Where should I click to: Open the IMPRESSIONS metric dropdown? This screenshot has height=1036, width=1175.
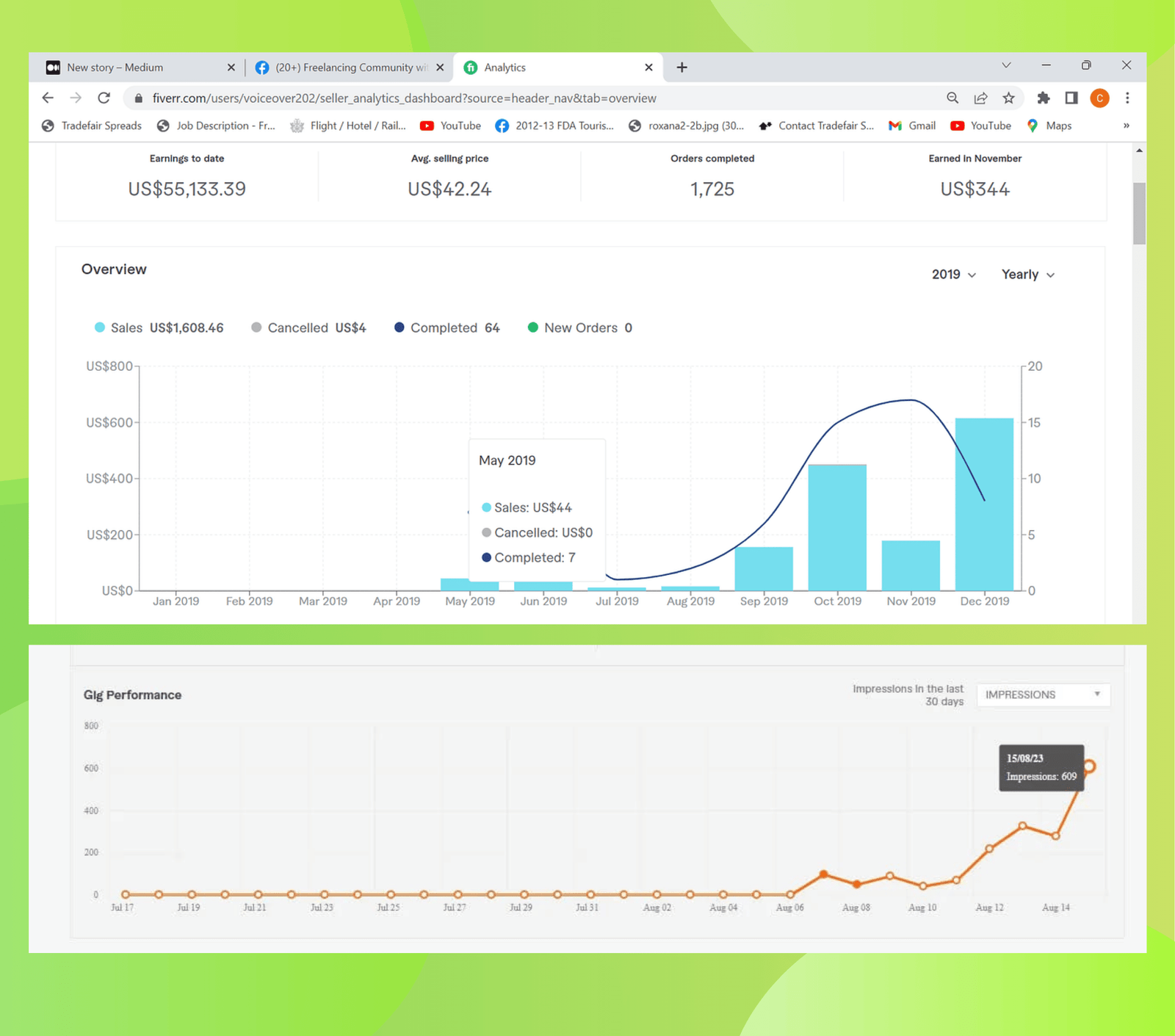point(1042,695)
